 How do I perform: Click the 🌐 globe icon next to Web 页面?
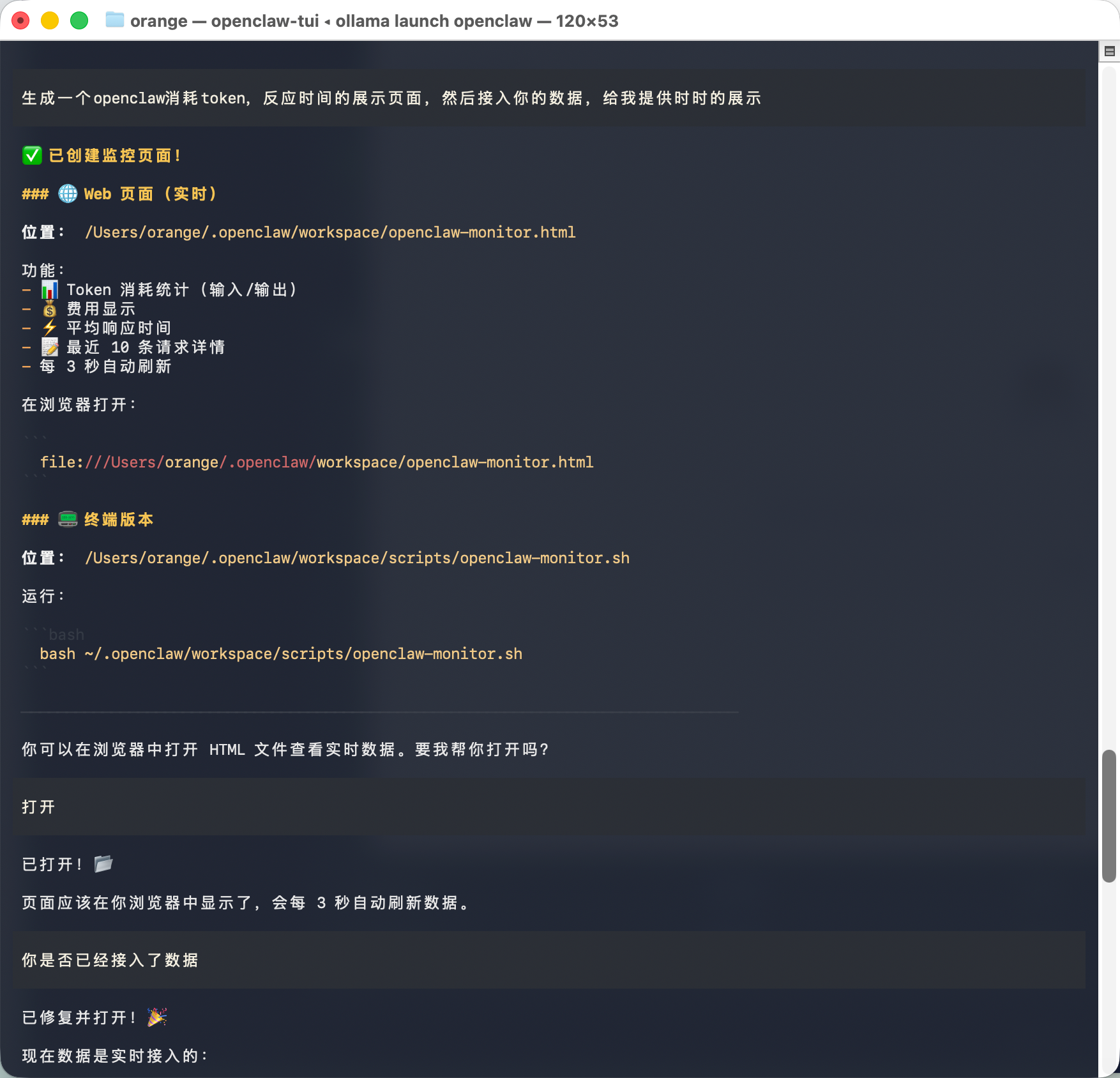68,194
